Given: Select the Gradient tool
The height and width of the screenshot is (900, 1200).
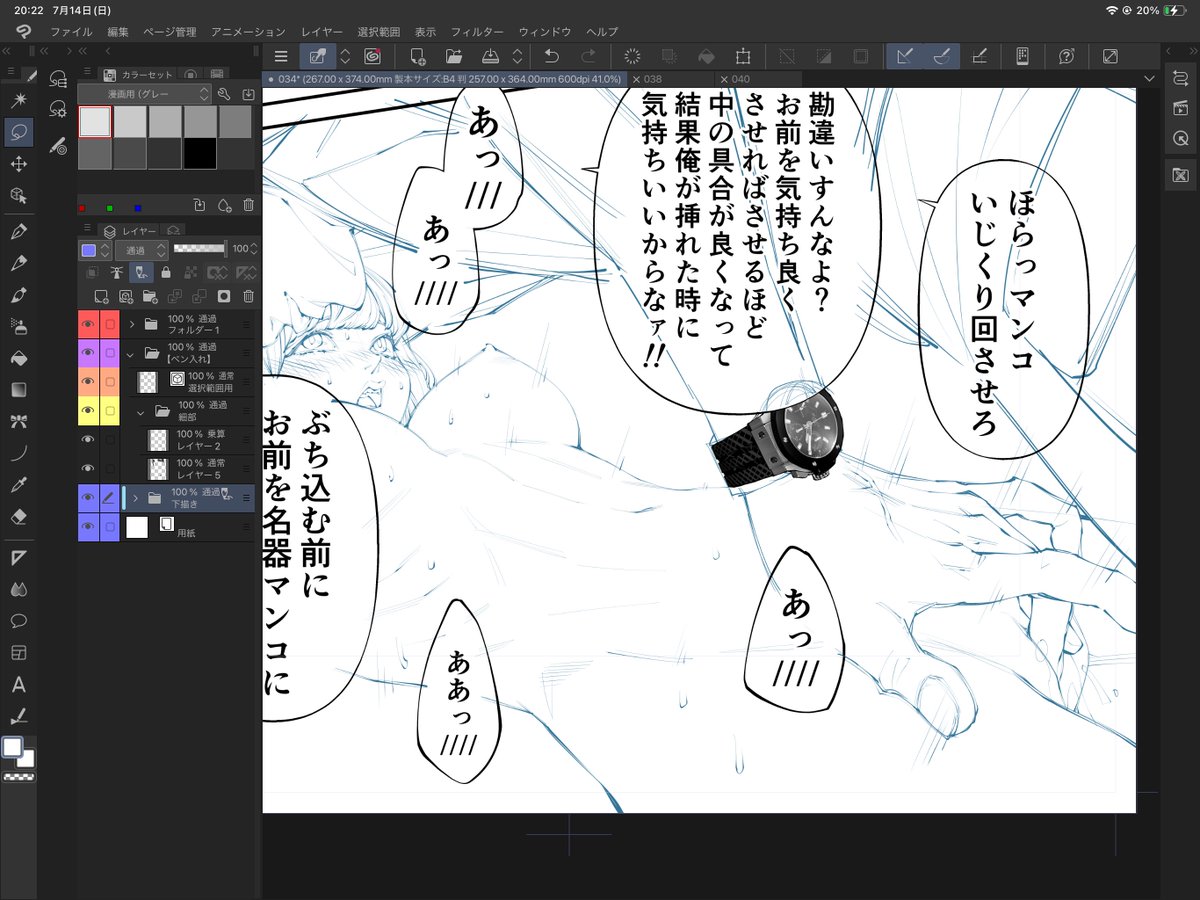Looking at the screenshot, I should pos(18,390).
